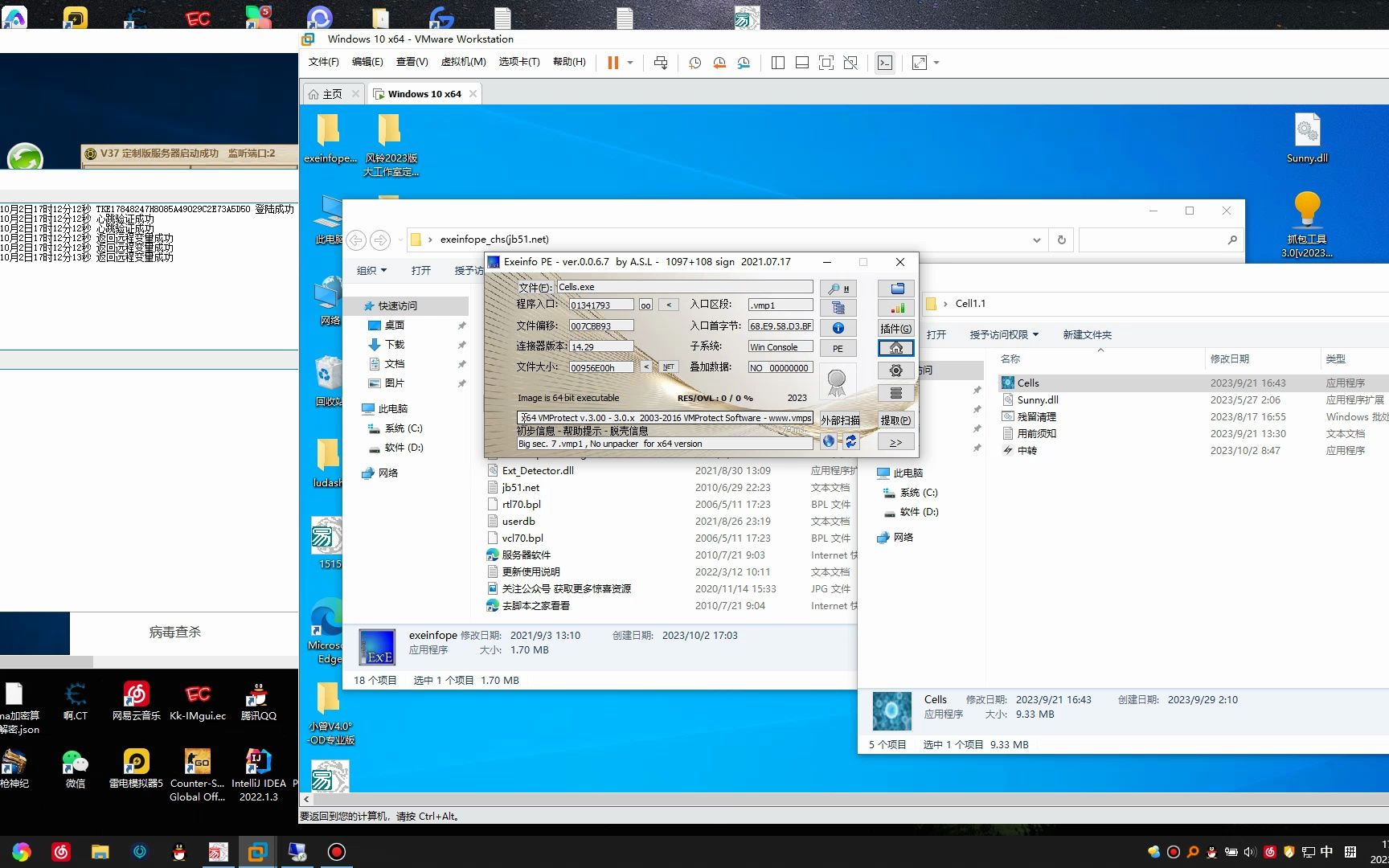Select 桌面 under quick access
The image size is (1389, 868).
click(x=394, y=325)
